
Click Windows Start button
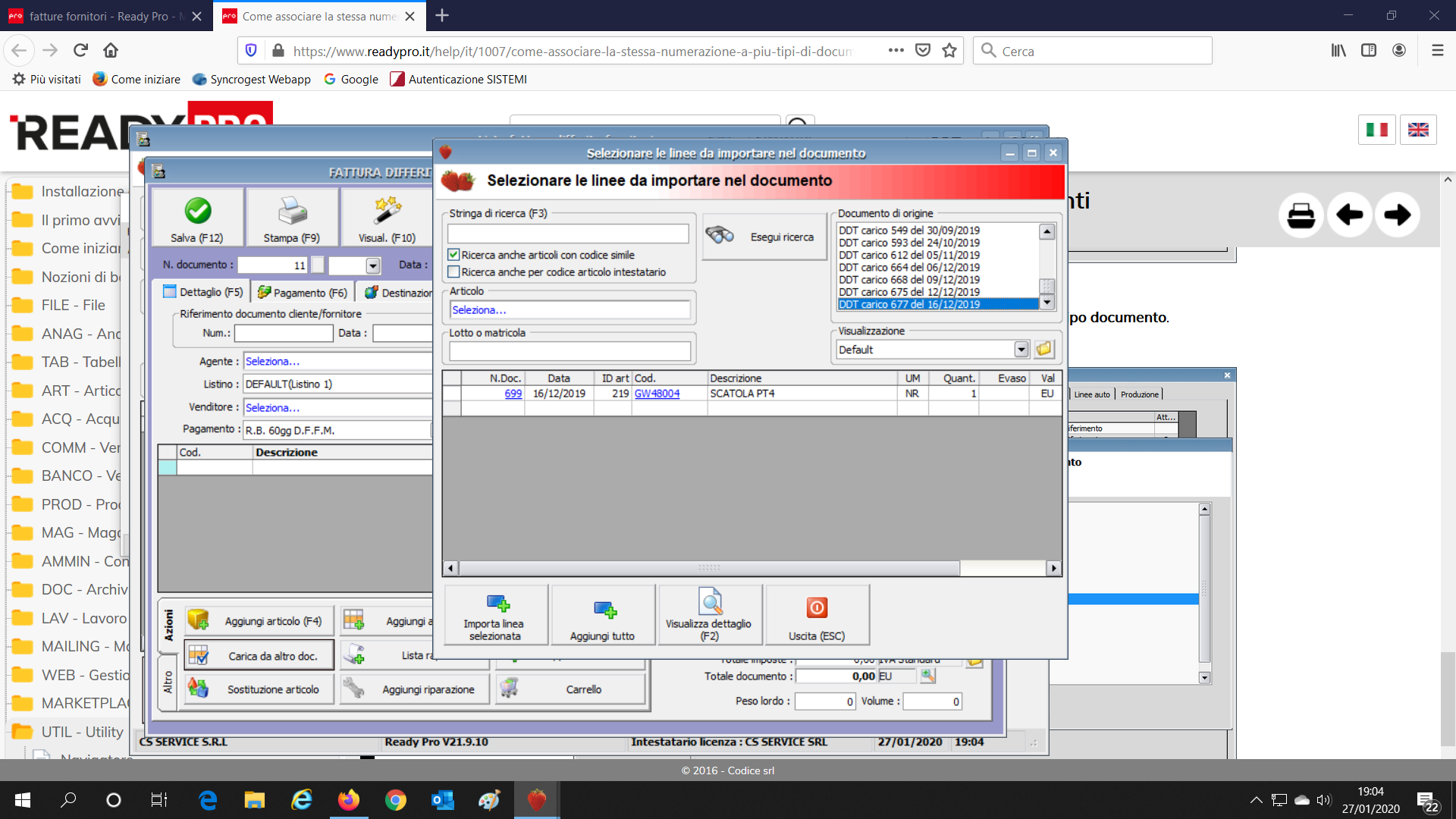23,799
